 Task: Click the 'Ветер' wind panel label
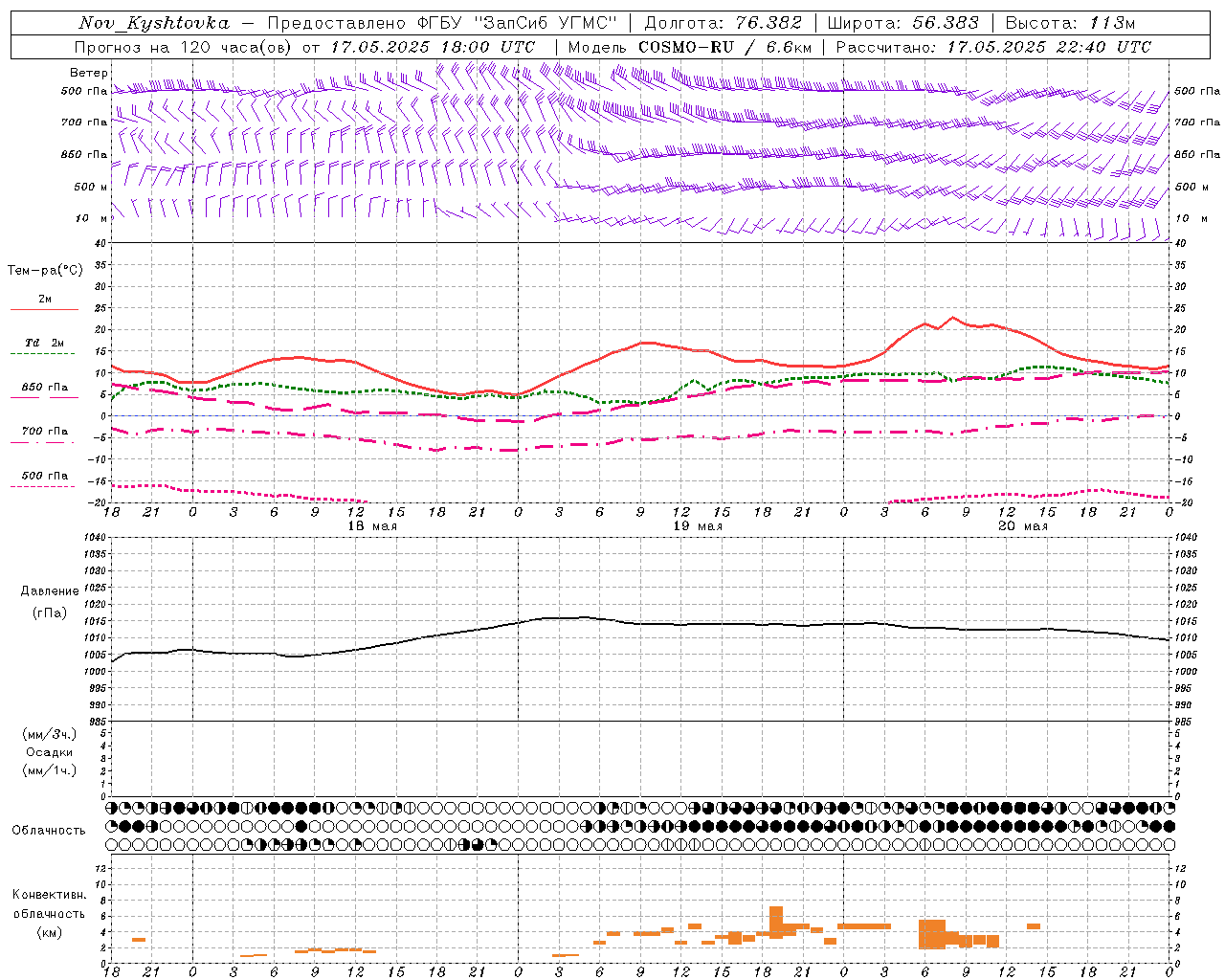(x=89, y=73)
